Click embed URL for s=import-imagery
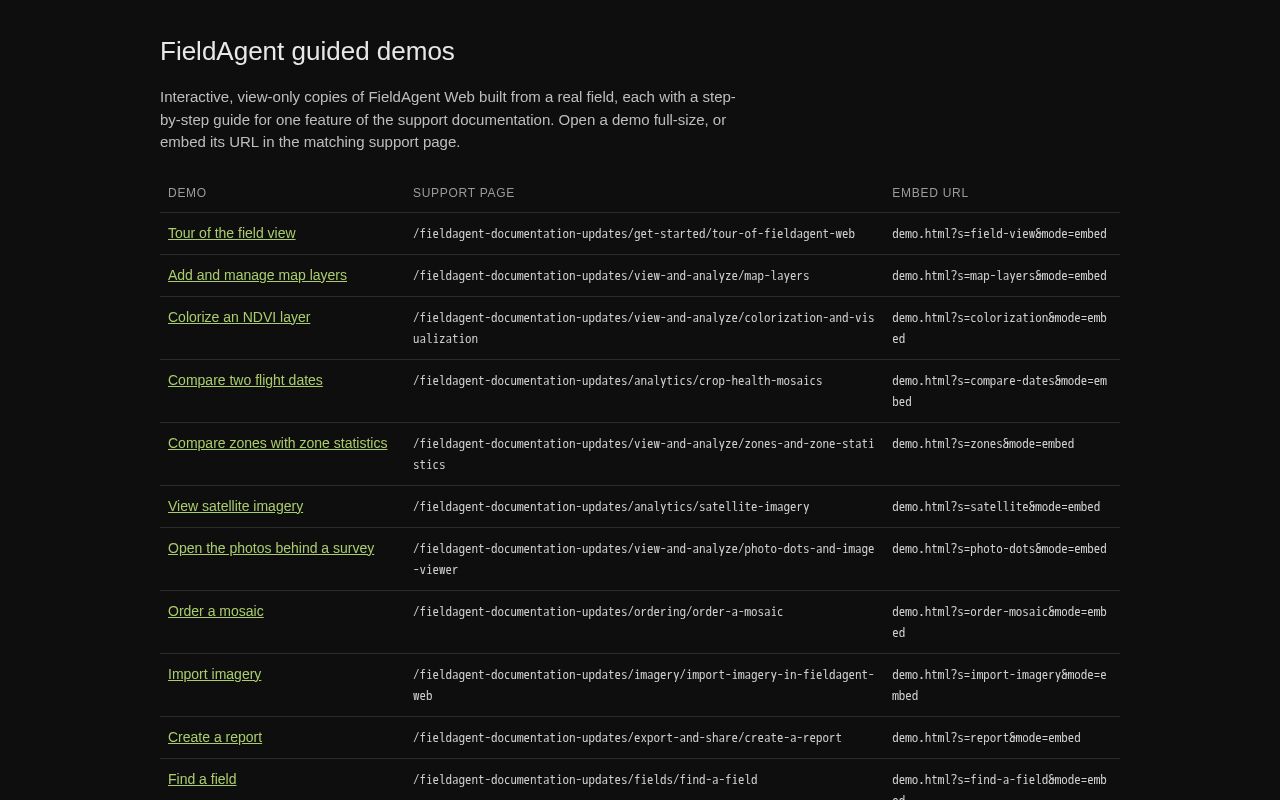The width and height of the screenshot is (1280, 800). coord(999,685)
